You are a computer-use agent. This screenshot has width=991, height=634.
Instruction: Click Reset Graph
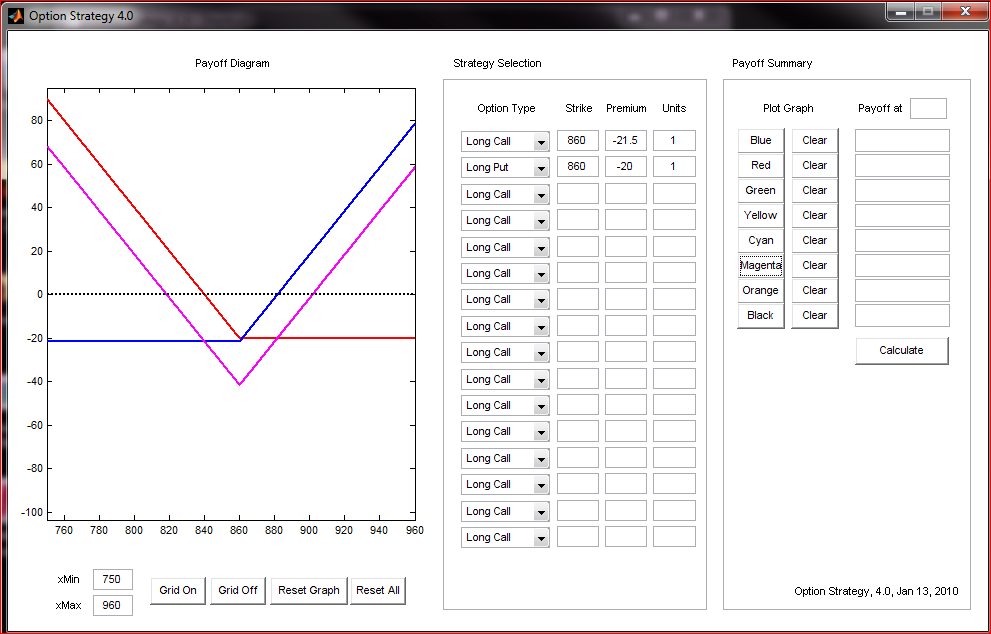click(308, 590)
